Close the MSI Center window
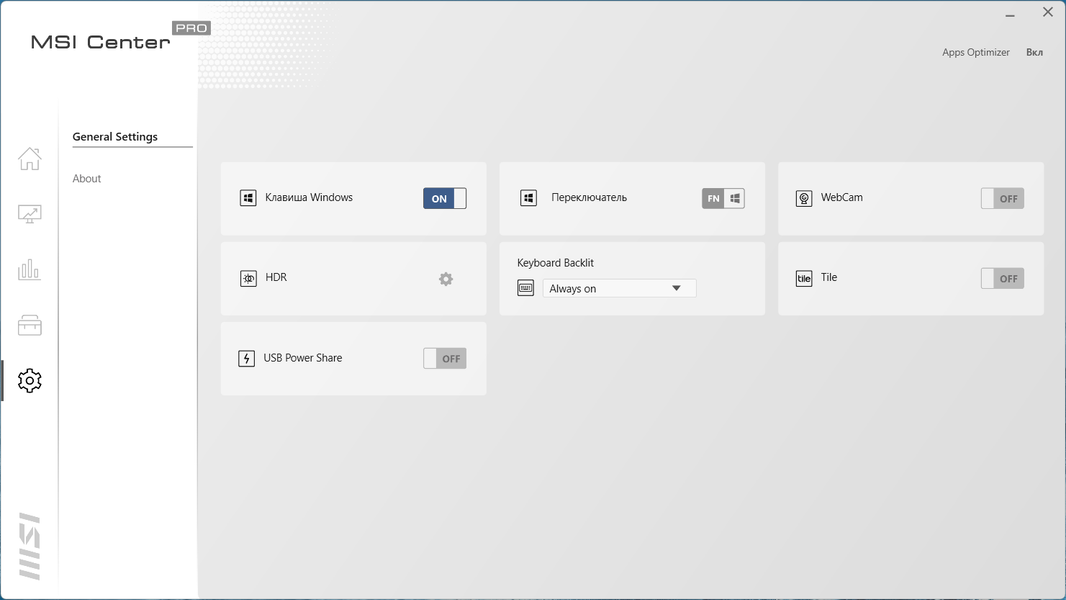Viewport: 1066px width, 600px height. pyautogui.click(x=1048, y=12)
